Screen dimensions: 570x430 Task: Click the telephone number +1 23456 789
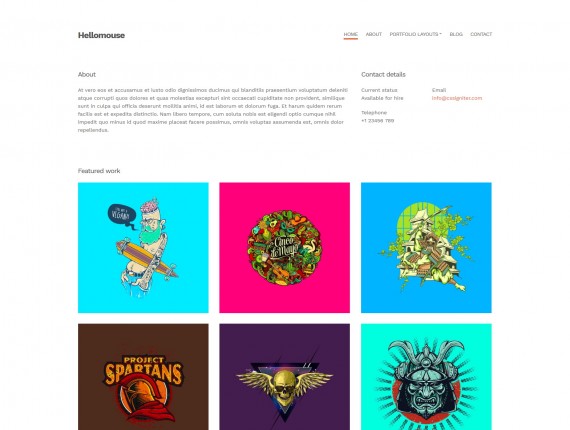377,121
